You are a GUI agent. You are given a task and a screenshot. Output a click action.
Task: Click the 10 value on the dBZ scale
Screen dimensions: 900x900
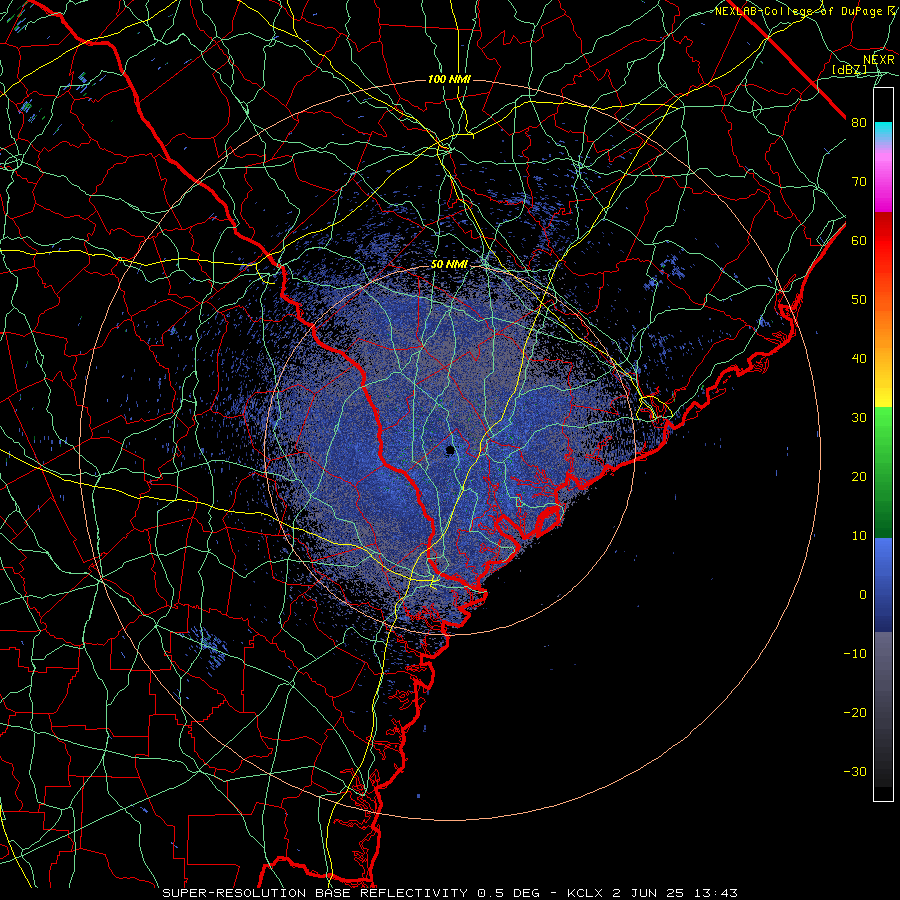click(859, 536)
